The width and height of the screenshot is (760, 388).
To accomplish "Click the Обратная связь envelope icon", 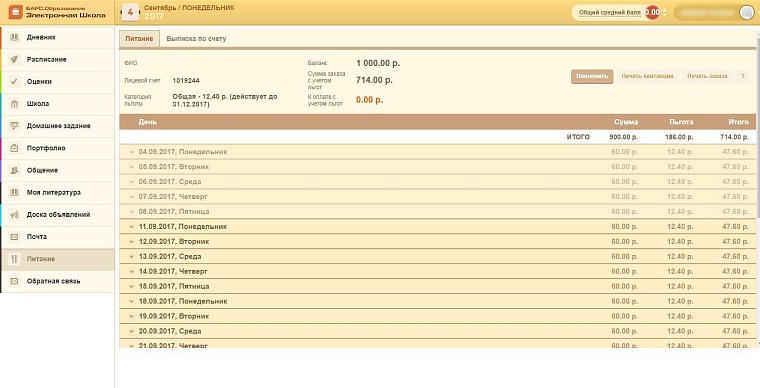I will click(x=15, y=281).
